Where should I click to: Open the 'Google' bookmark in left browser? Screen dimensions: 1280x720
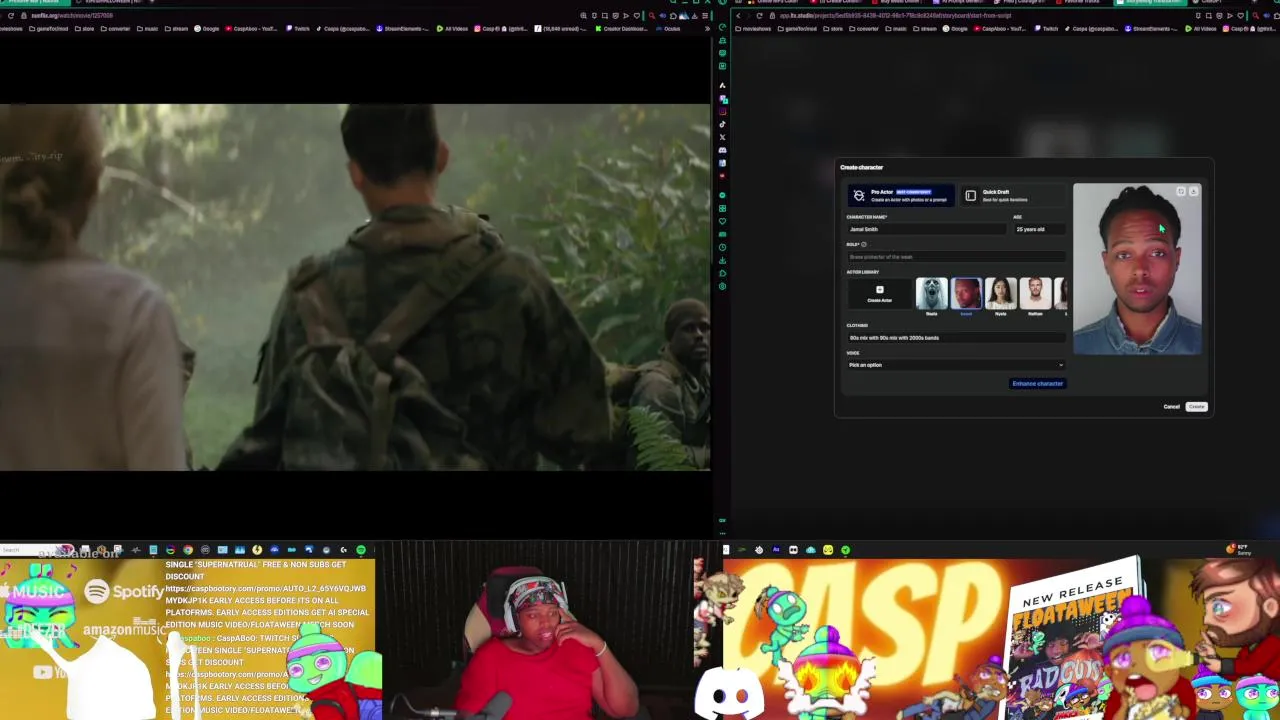(207, 29)
